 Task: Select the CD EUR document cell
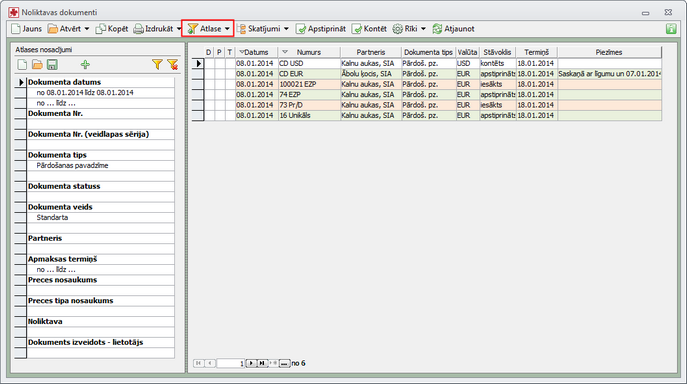click(x=309, y=74)
